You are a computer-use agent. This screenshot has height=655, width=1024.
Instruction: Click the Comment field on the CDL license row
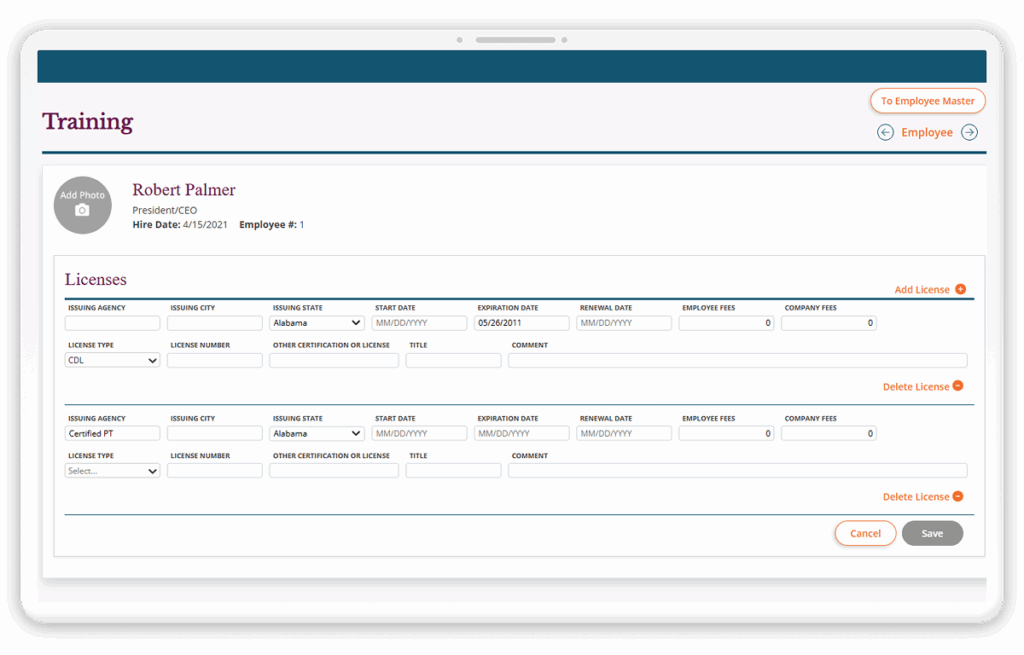pyautogui.click(x=737, y=359)
